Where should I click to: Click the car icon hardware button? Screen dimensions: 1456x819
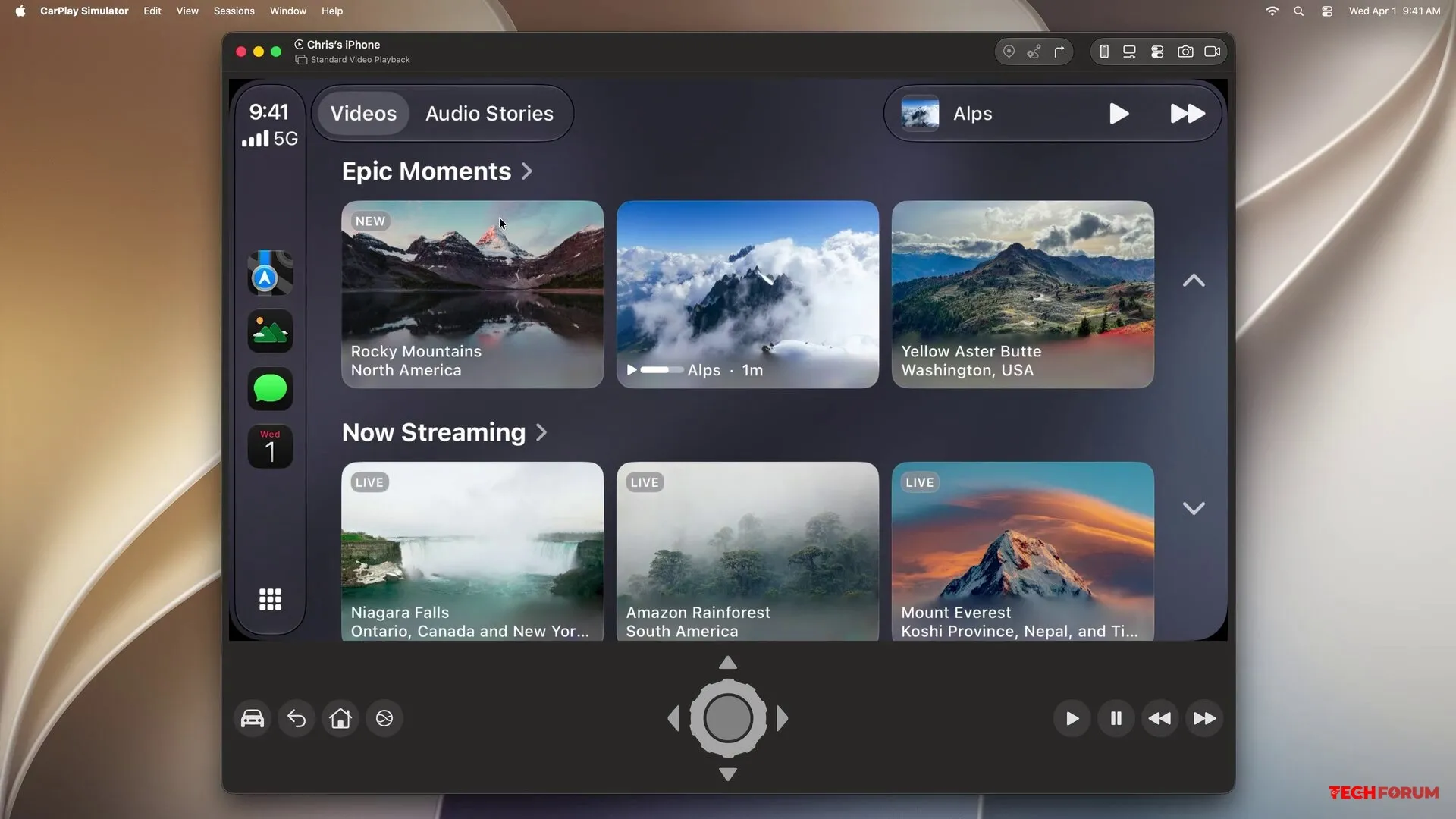253,718
